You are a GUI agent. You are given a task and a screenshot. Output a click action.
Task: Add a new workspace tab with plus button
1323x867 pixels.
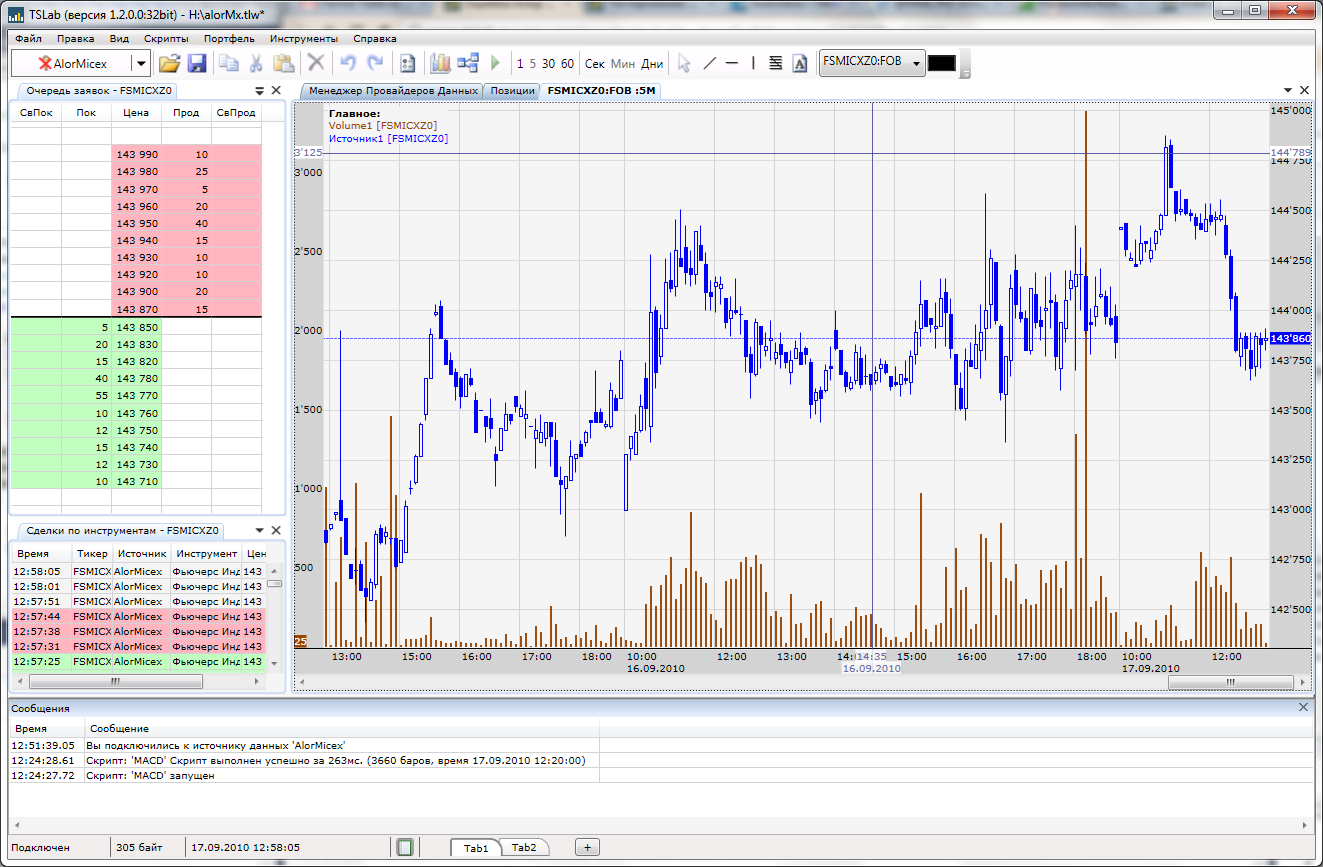(588, 847)
